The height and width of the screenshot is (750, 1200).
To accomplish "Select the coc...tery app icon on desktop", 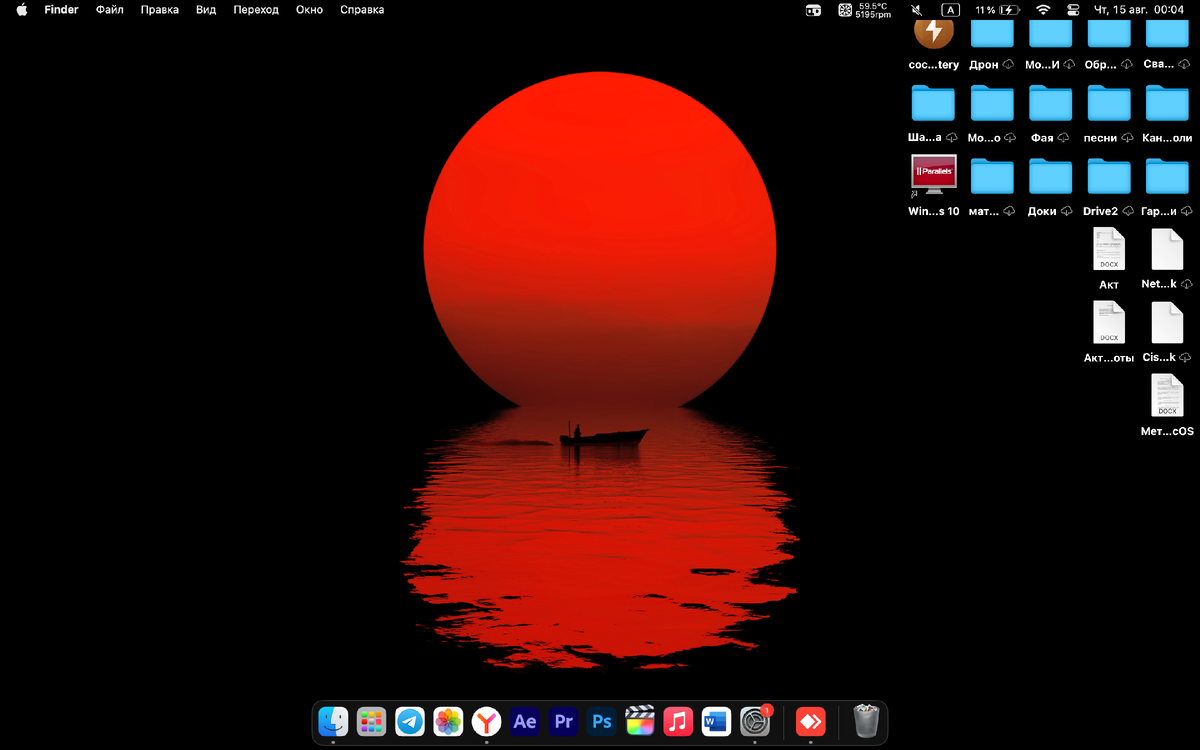I will (x=933, y=33).
